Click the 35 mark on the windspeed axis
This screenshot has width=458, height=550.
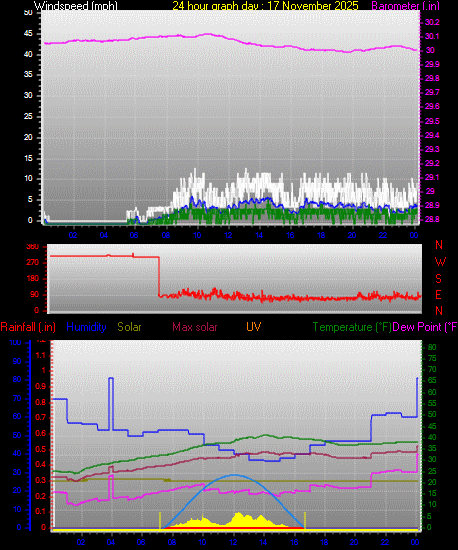click(28, 75)
